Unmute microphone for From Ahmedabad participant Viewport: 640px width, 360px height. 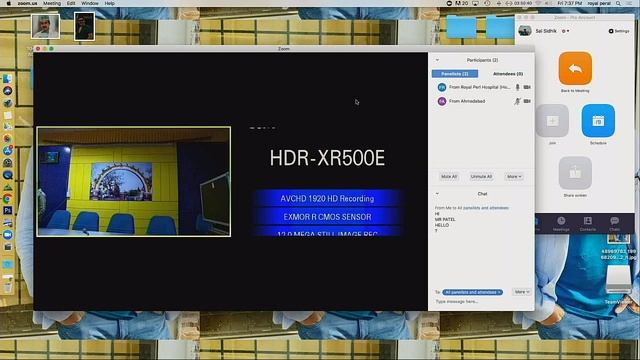[x=517, y=101]
